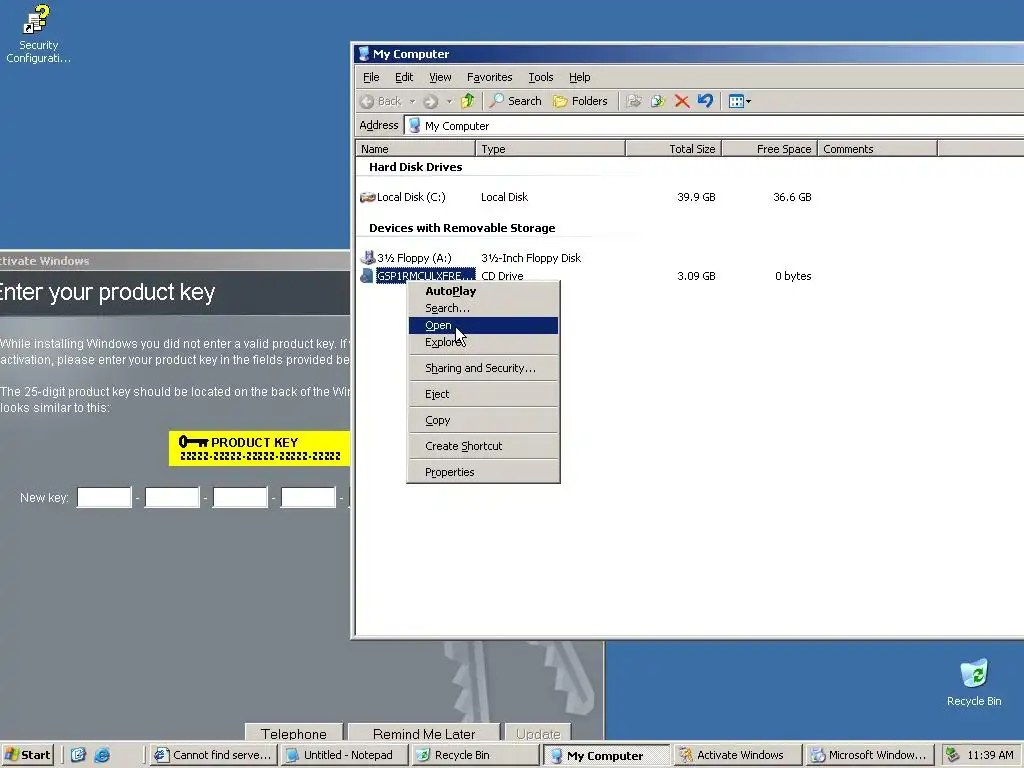1024x768 pixels.
Task: Choose Open from the context menu
Action: tap(483, 325)
